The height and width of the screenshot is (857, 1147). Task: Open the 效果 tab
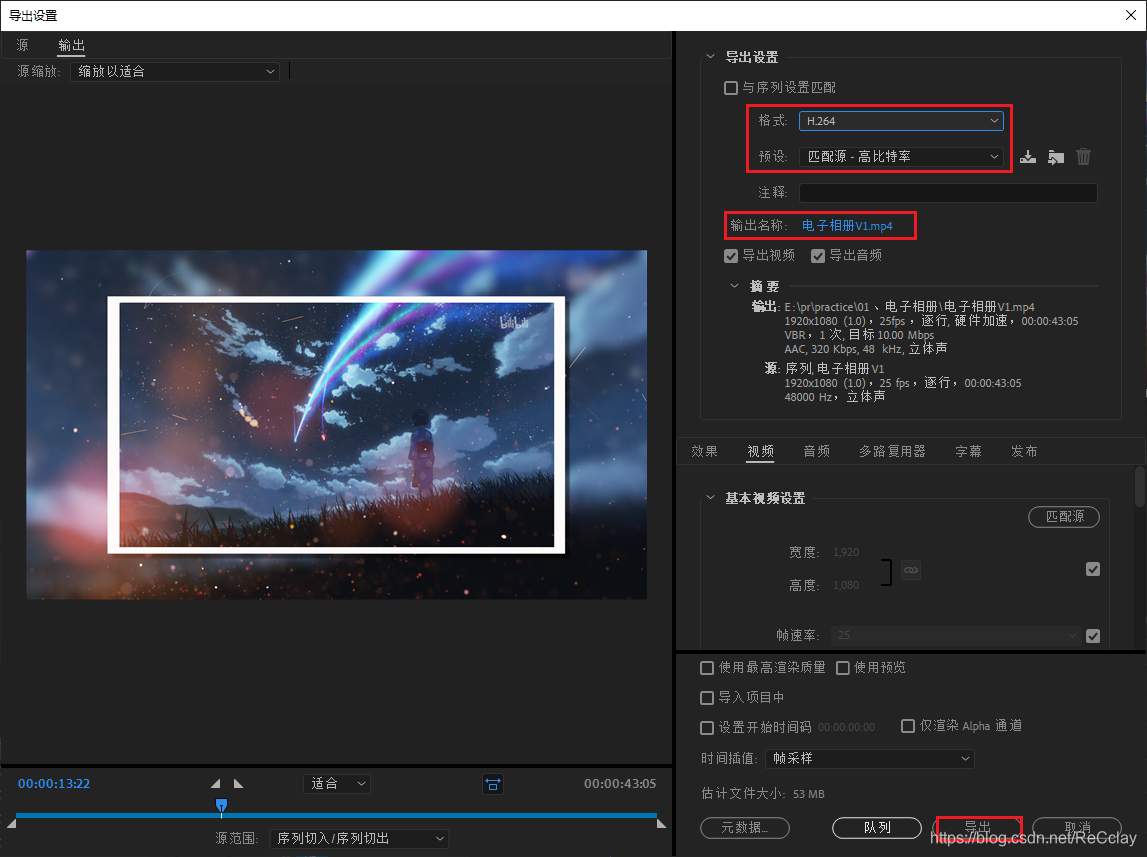click(x=704, y=452)
